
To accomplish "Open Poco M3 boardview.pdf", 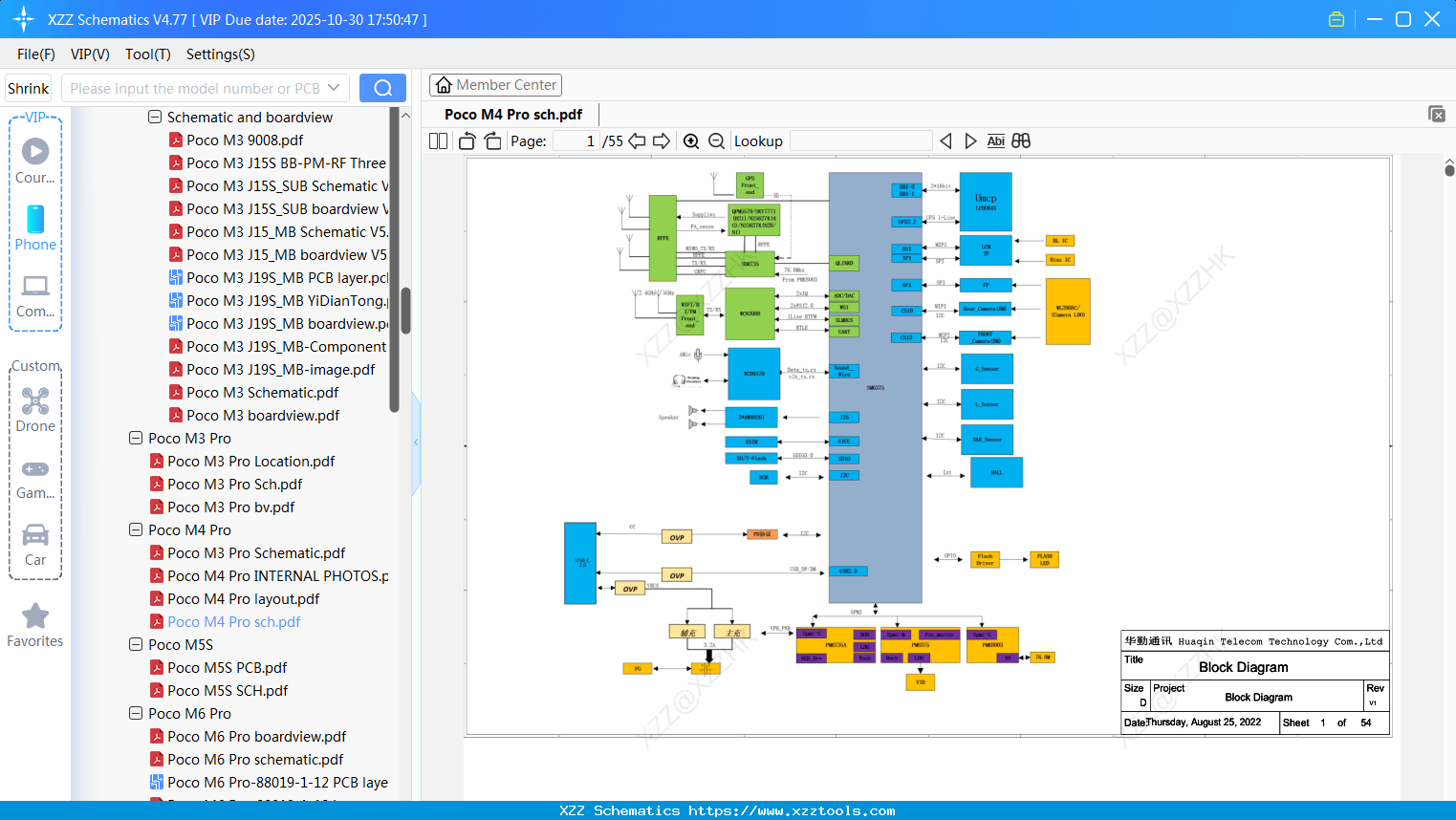I will point(263,416).
